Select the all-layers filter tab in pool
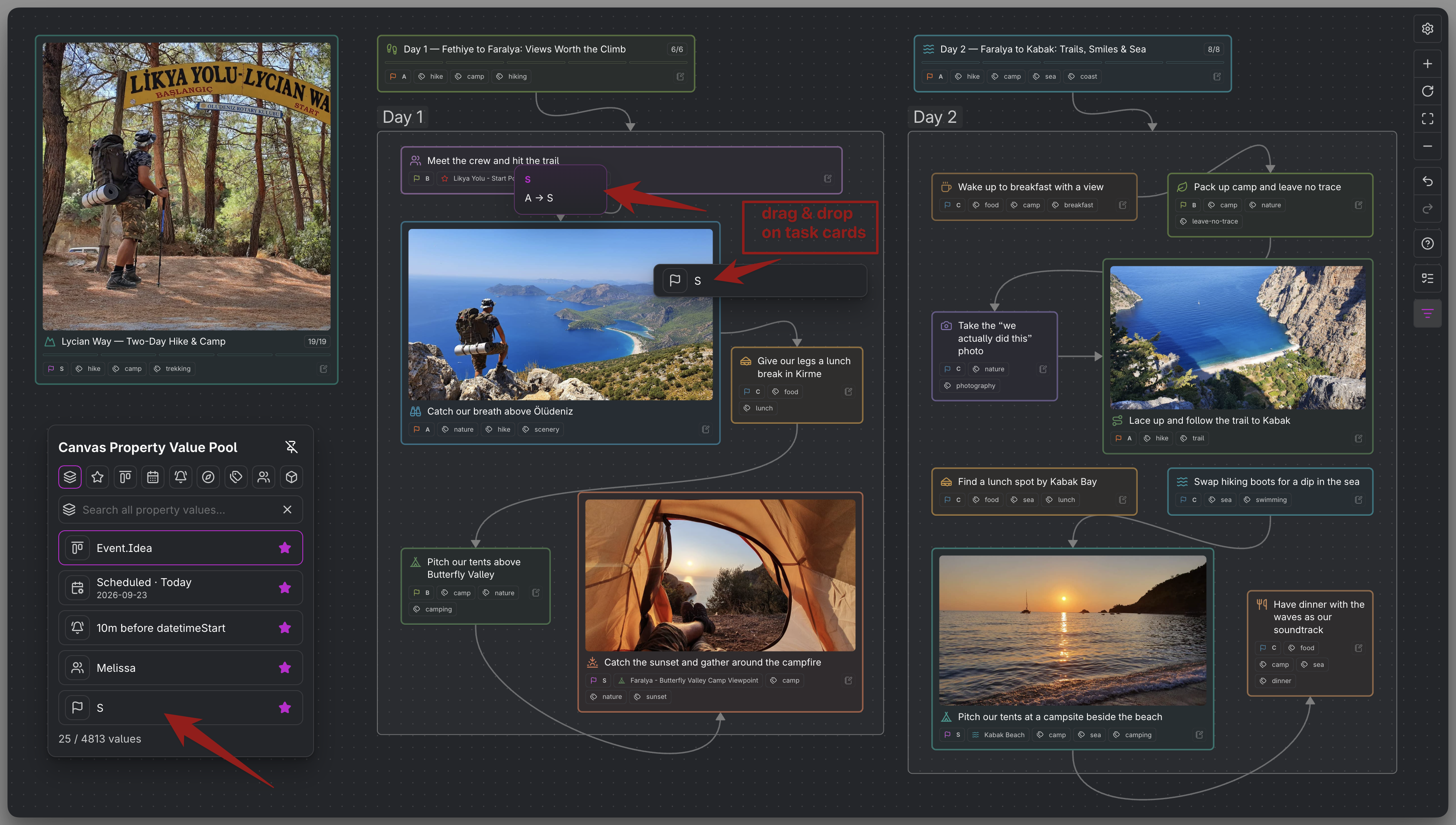Image resolution: width=1456 pixels, height=825 pixels. click(x=70, y=477)
